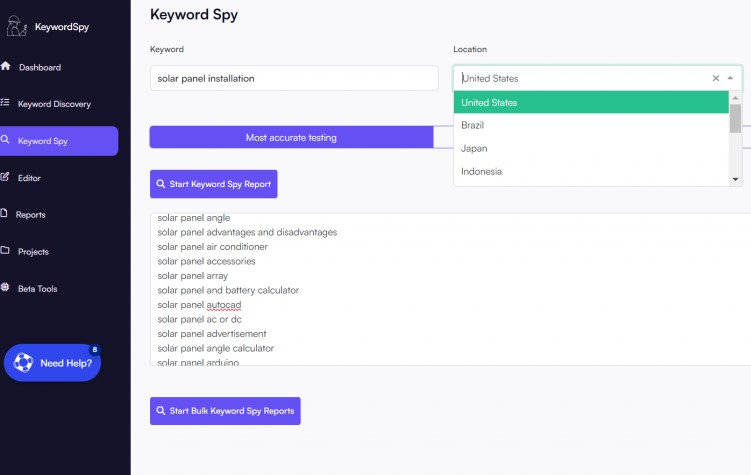Collapse the Location dropdown arrow
The image size is (751, 475).
730,78
